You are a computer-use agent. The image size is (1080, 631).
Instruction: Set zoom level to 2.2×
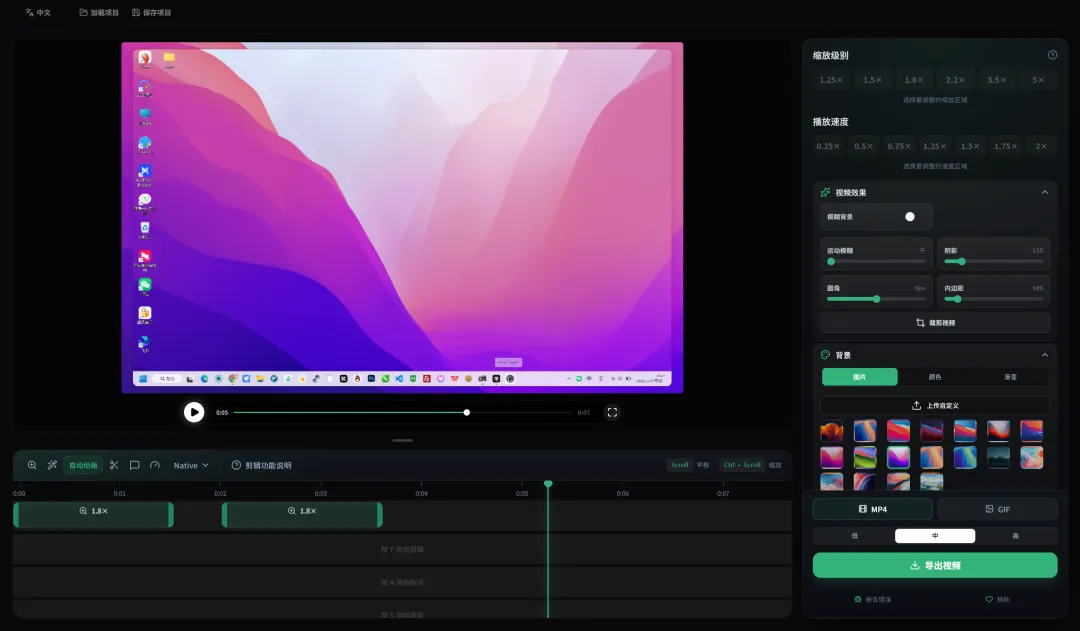(x=955, y=80)
